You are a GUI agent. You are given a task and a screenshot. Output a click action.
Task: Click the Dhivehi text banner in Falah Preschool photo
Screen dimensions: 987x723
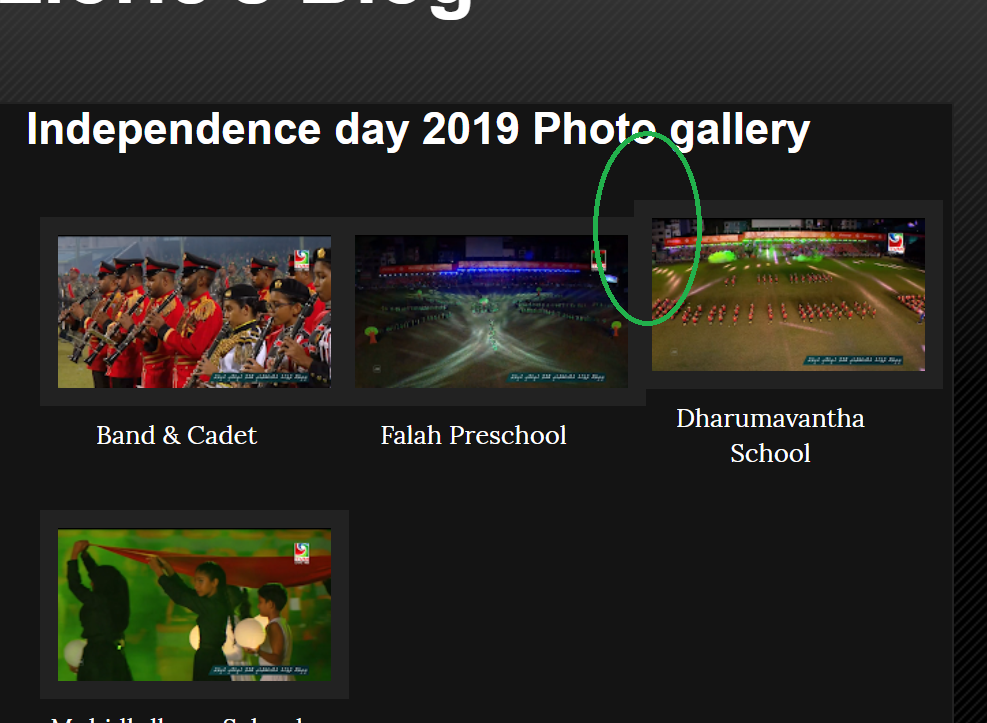pyautogui.click(x=557, y=378)
